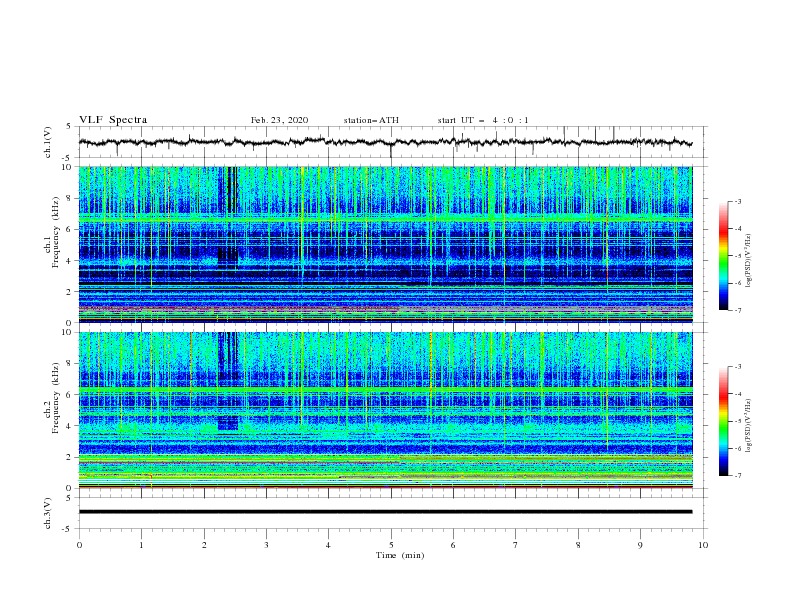This screenshot has height=612, width=792.
Task: Click the ch.2 frequency axis tick 6
Action: (69, 395)
